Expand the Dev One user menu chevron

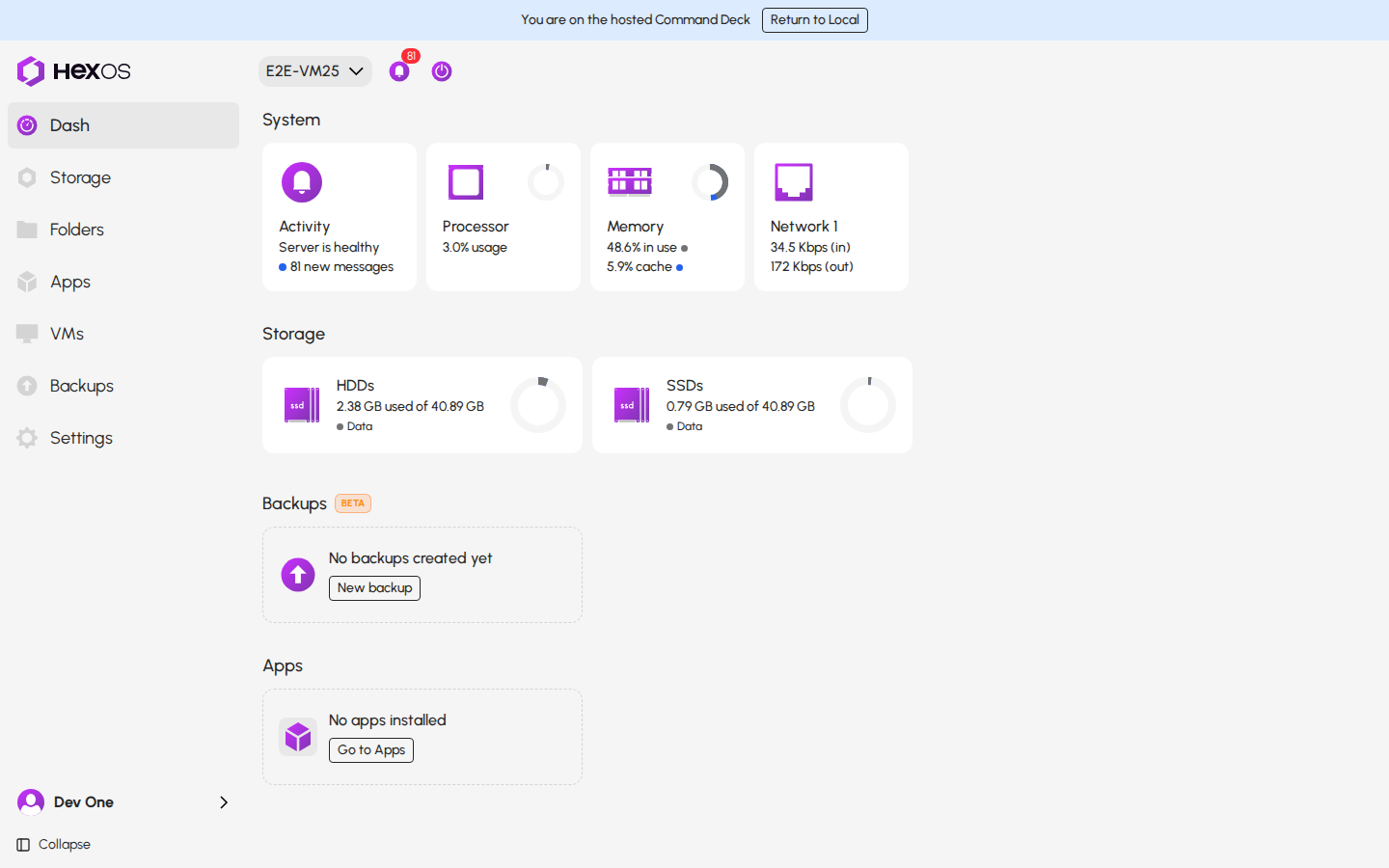[224, 802]
